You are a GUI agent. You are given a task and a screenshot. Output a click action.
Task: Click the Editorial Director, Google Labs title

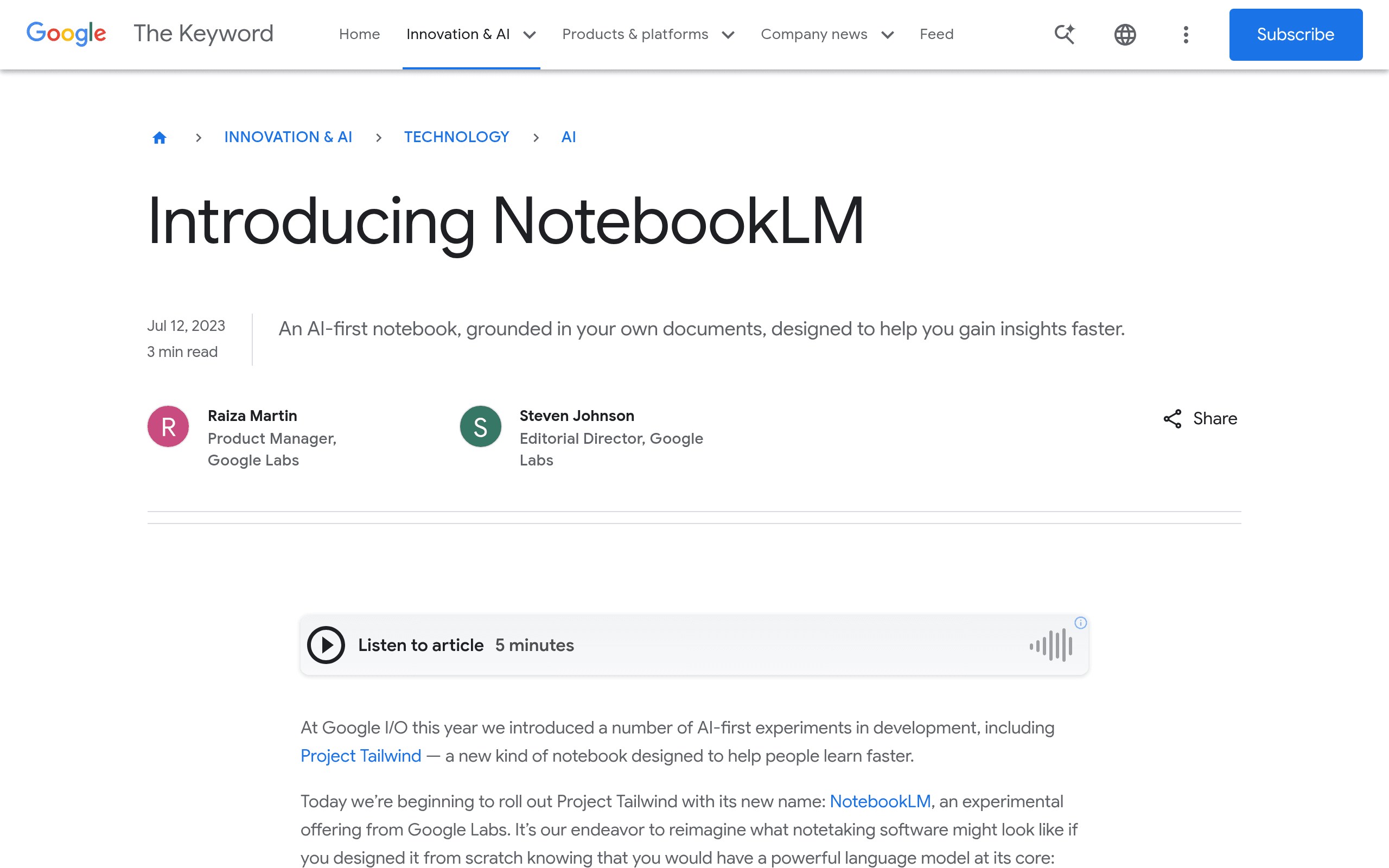pos(611,450)
